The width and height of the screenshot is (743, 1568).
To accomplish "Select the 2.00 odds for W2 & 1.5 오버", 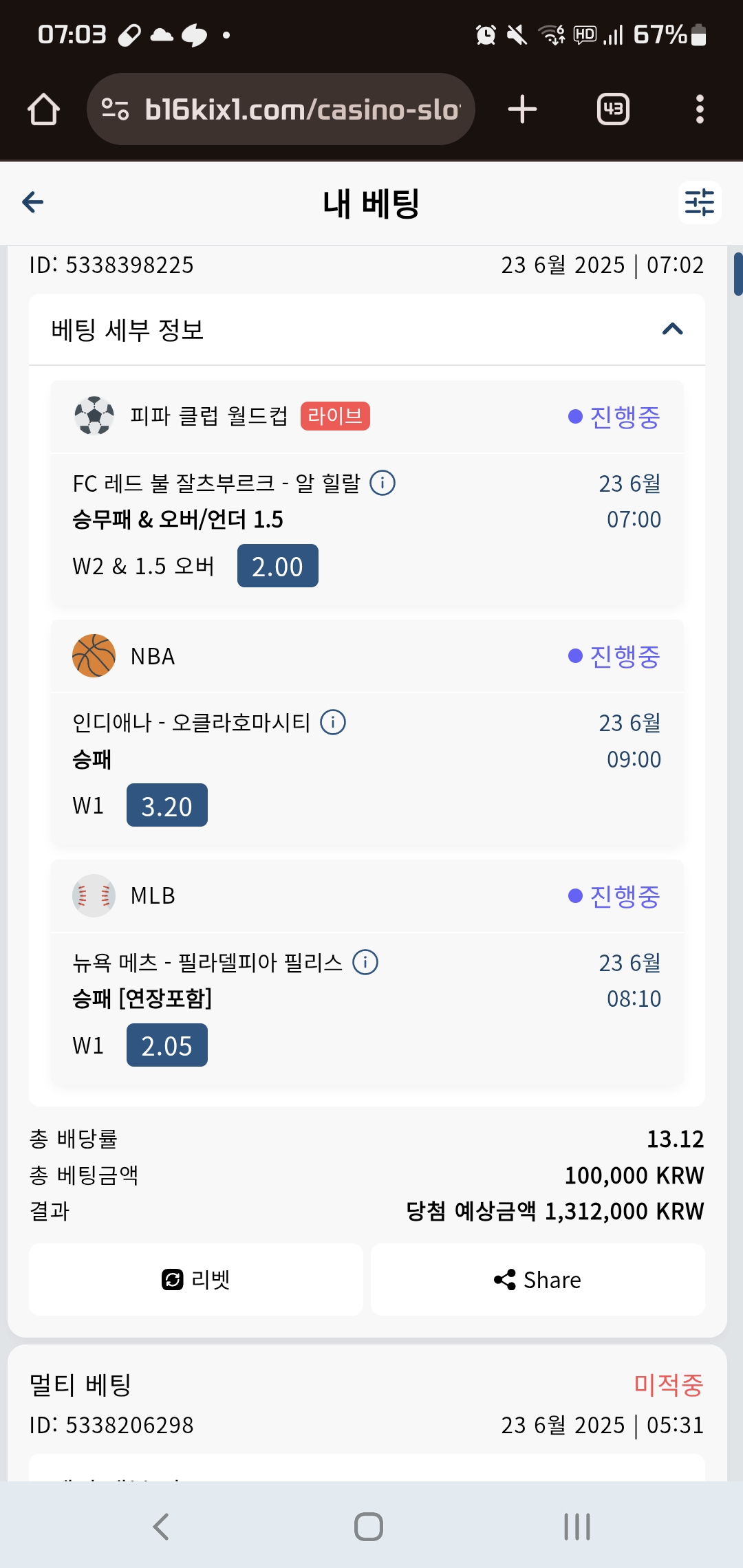I will (277, 566).
